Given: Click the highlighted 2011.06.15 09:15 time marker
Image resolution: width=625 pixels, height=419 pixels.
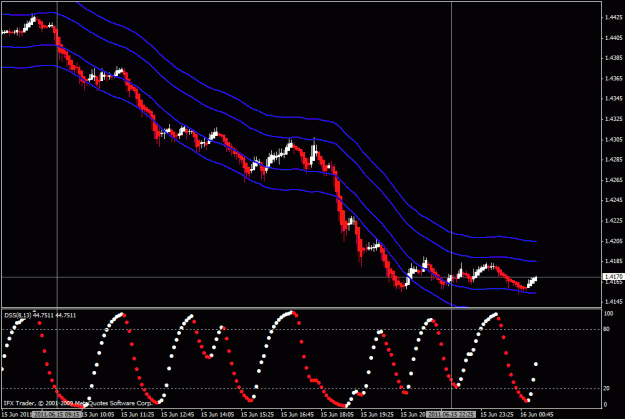Looking at the screenshot, I should pyautogui.click(x=57, y=415).
